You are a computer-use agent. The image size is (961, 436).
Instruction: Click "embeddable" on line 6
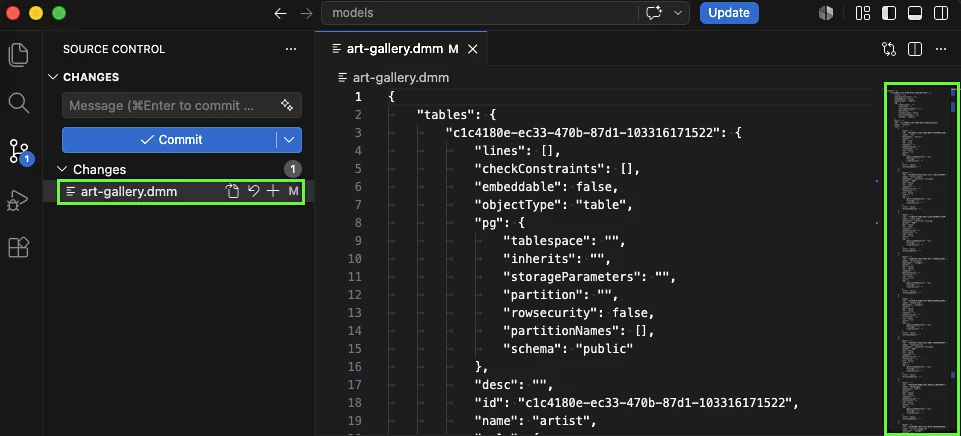tap(521, 187)
